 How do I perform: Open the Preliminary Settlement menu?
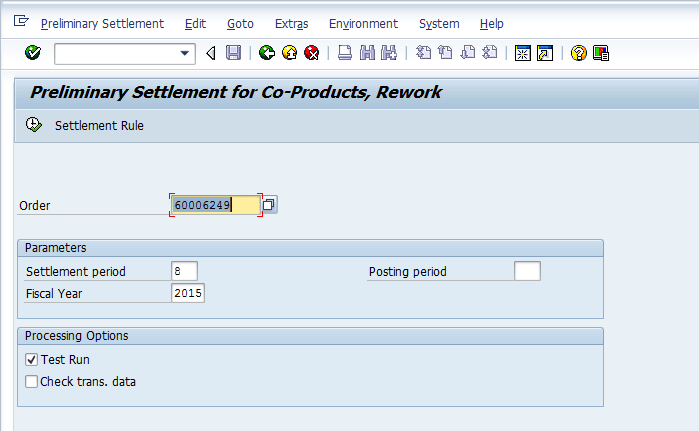[x=102, y=23]
